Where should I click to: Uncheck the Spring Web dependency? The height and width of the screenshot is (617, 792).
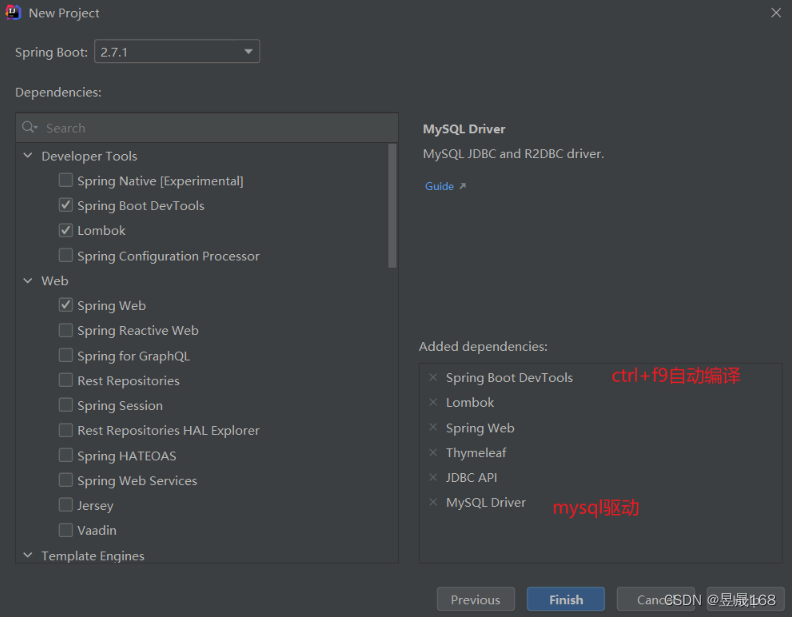(66, 305)
